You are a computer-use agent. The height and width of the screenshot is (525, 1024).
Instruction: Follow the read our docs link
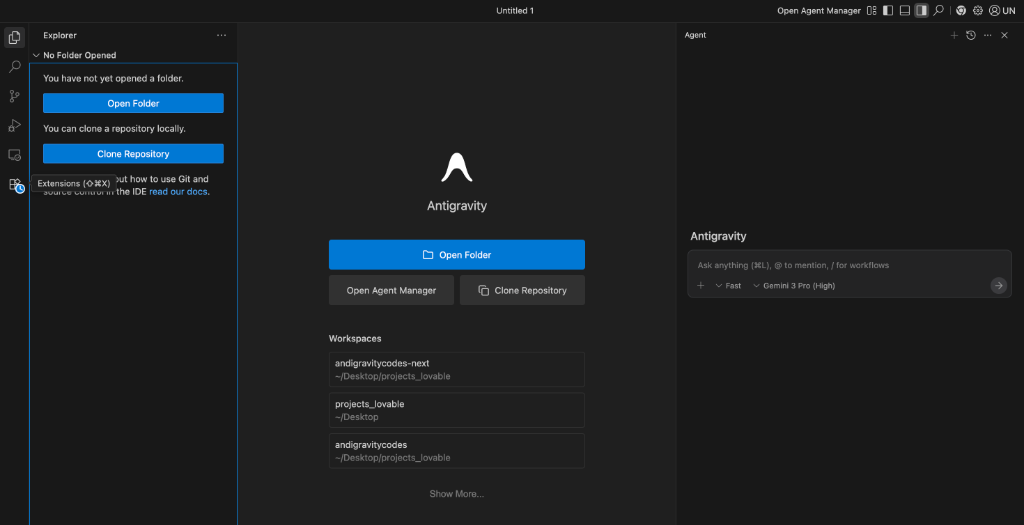tap(178, 192)
